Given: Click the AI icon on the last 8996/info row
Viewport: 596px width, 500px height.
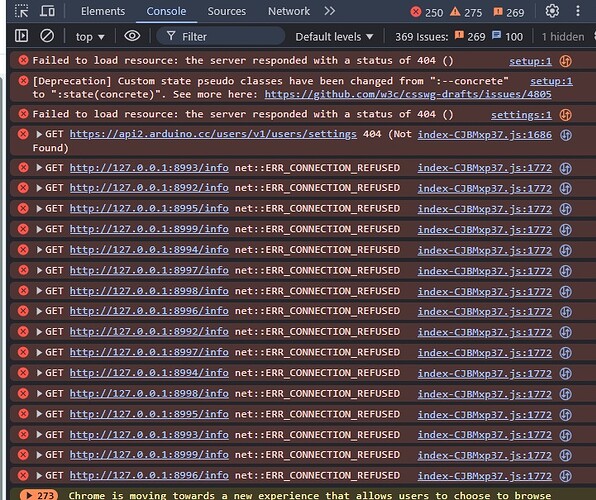Looking at the screenshot, I should click(x=566, y=476).
